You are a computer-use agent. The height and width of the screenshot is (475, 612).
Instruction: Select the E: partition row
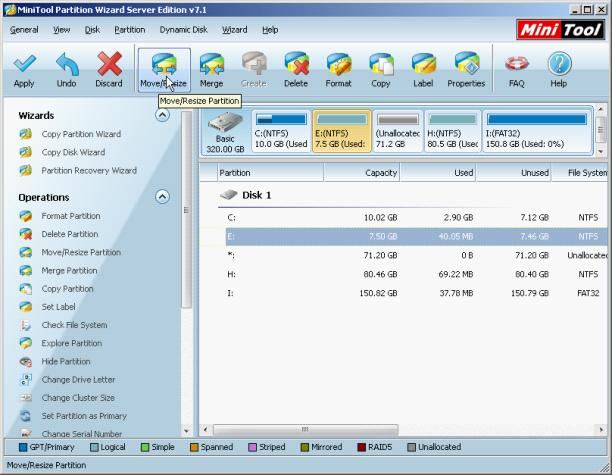pyautogui.click(x=416, y=237)
